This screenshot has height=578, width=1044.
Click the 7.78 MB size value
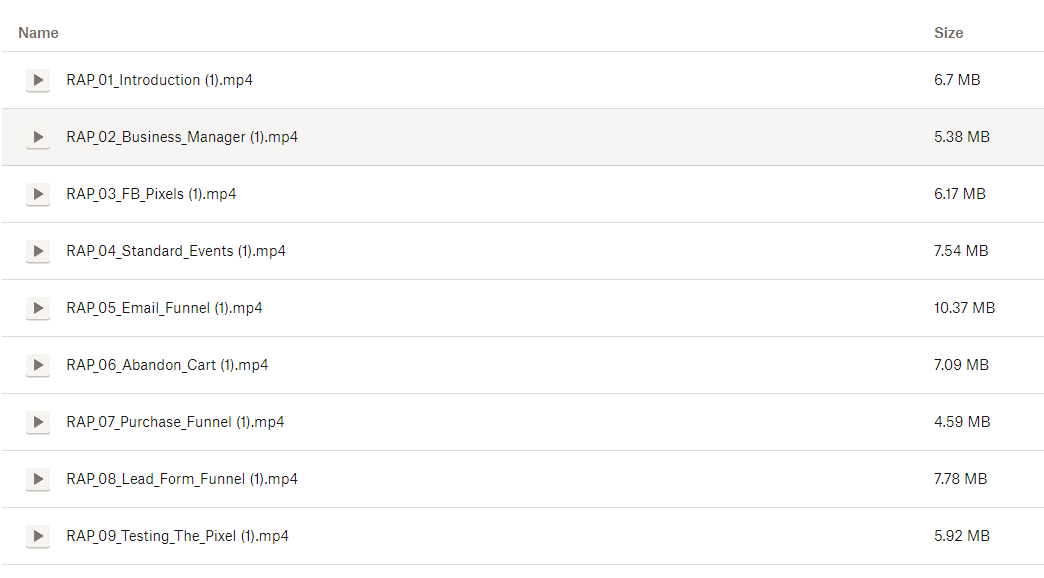(960, 479)
